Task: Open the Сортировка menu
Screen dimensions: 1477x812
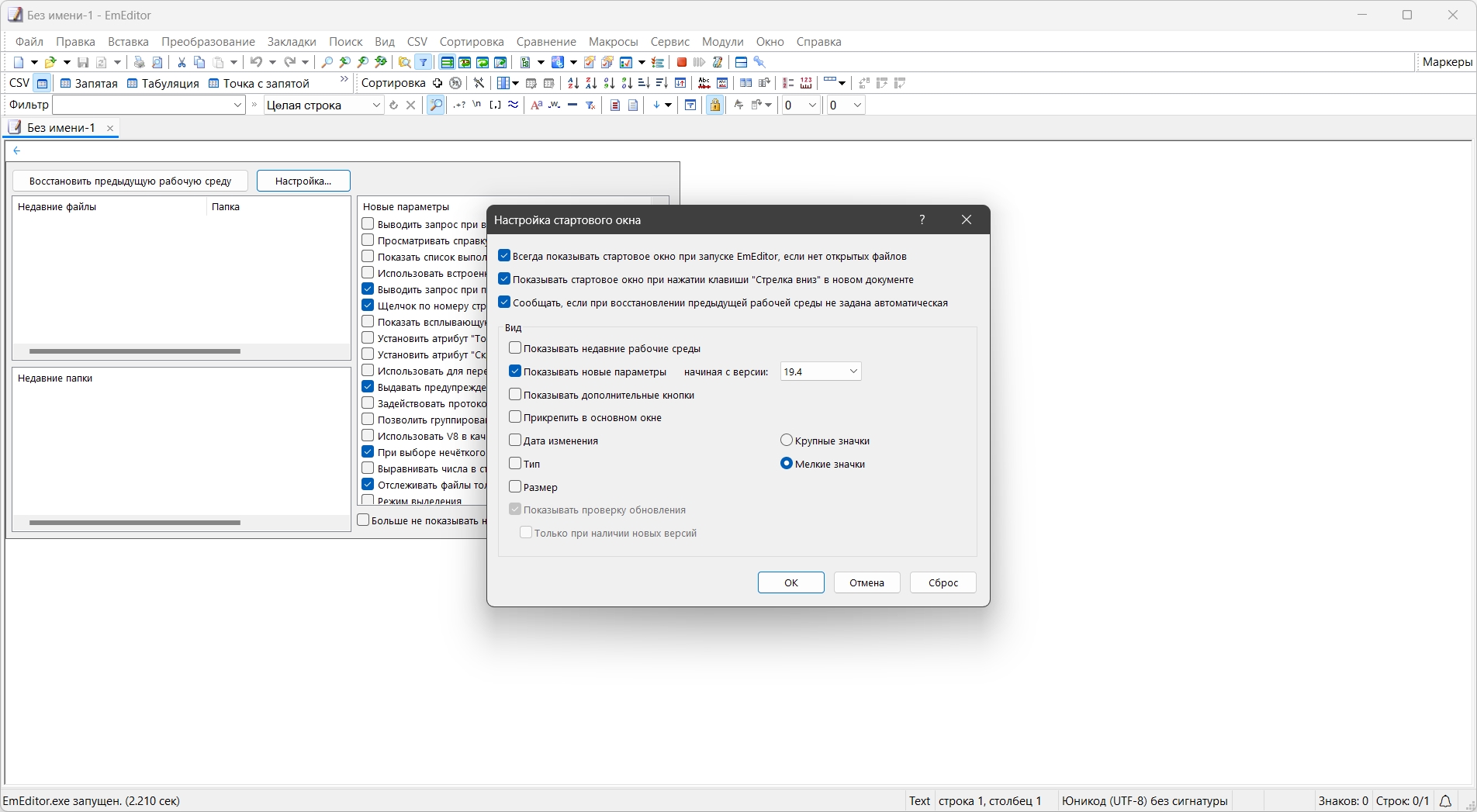Action: [x=472, y=42]
